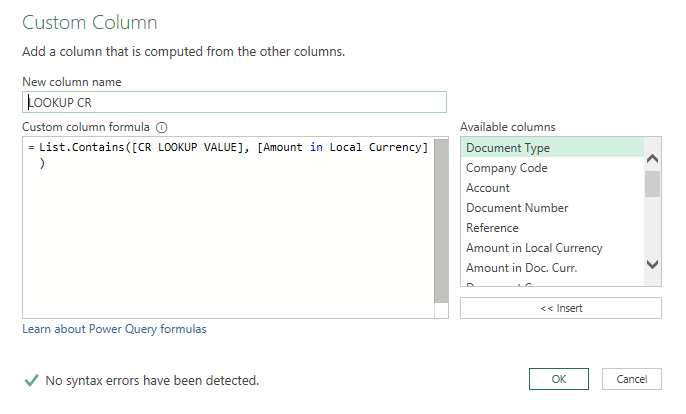
Task: Select Document Type in available columns
Action: click(552, 147)
